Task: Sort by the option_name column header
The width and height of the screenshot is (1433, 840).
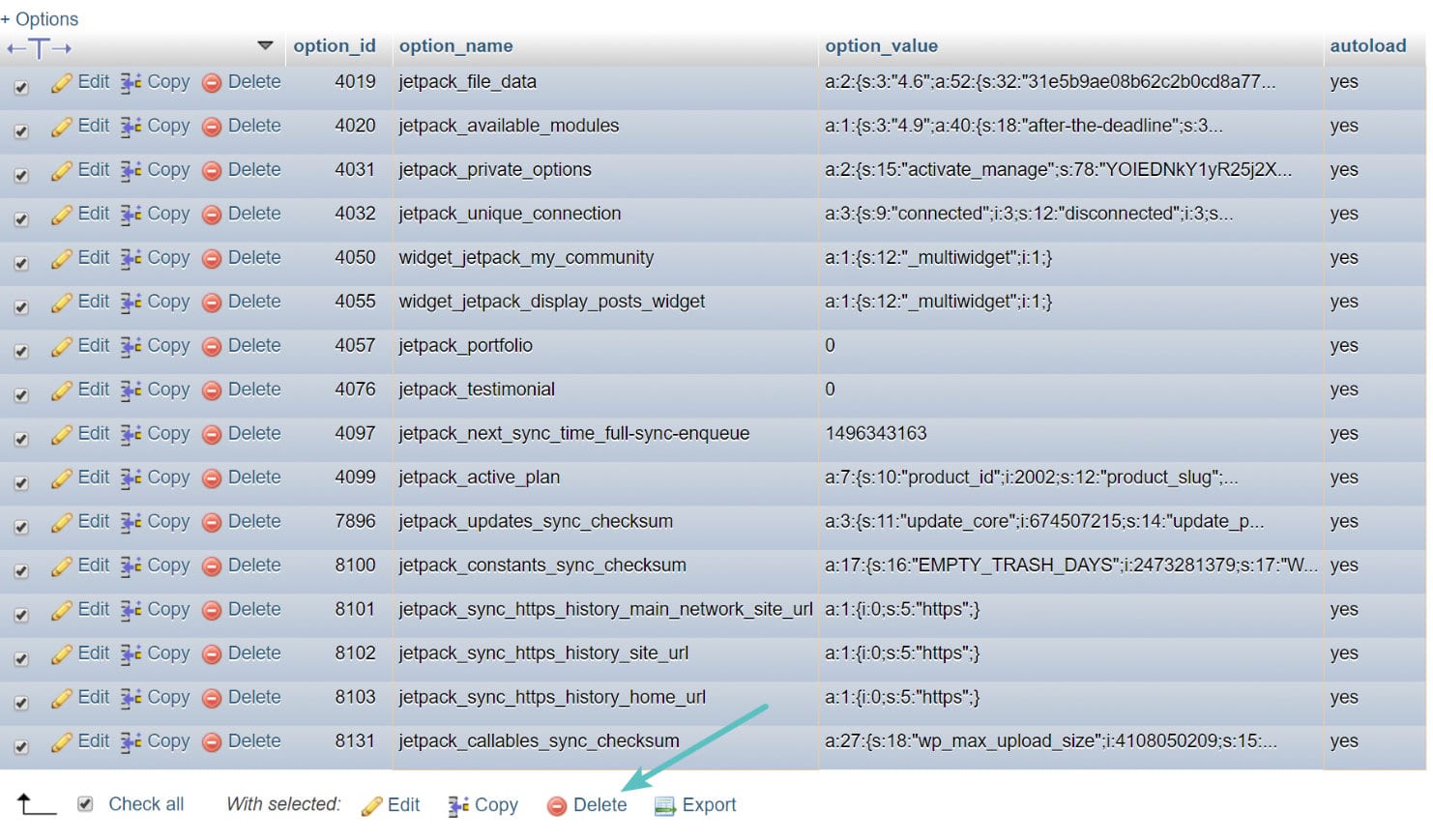Action: click(x=455, y=45)
